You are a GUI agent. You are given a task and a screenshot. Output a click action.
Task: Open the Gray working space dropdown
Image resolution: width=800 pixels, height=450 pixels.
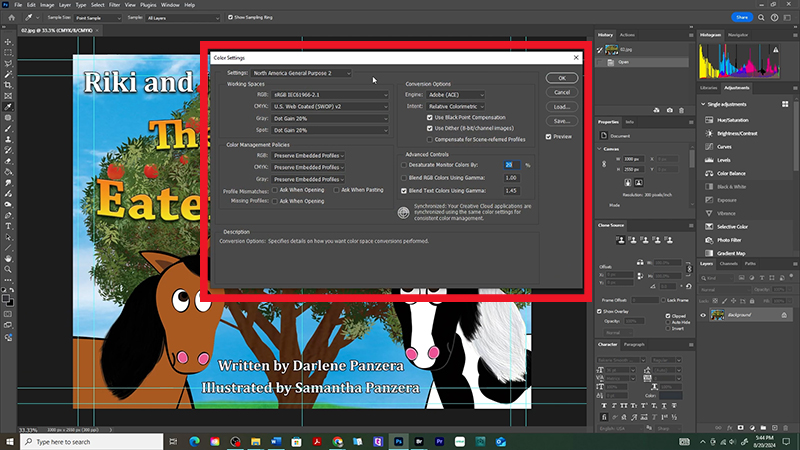point(330,118)
